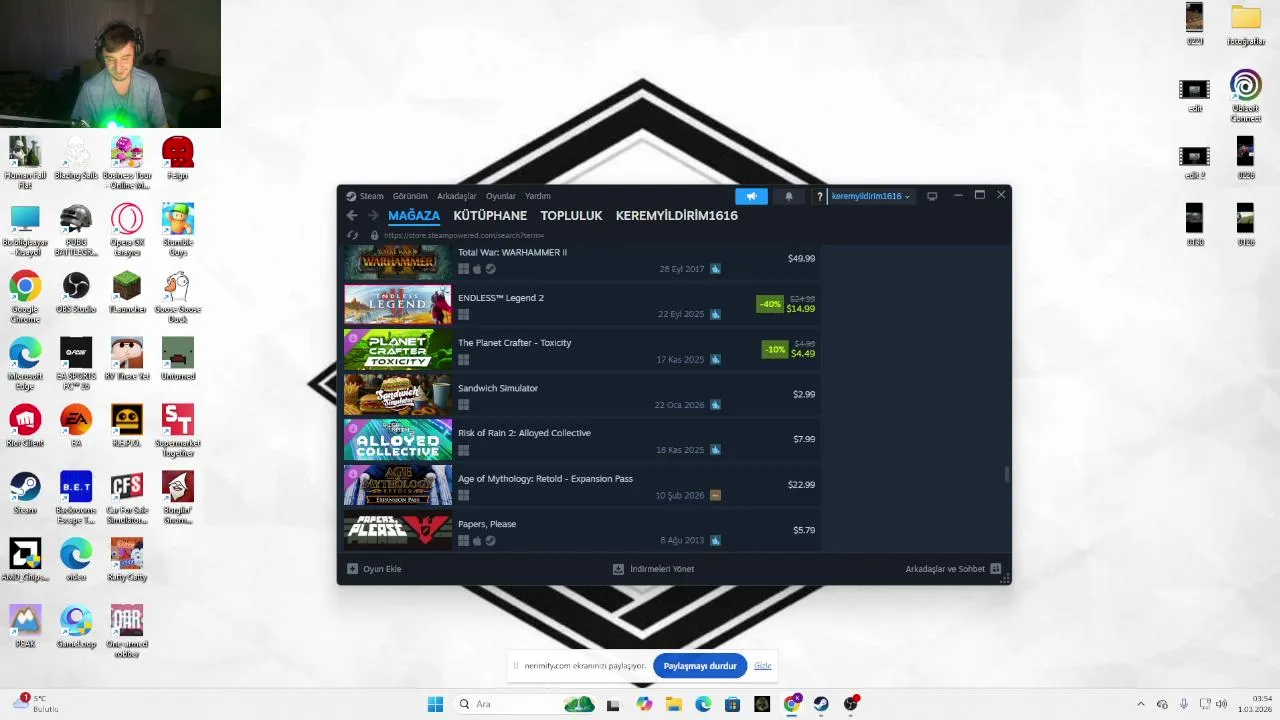The width and height of the screenshot is (1280, 720).
Task: Open TLauncher Minecraft desktop icon
Action: pyautogui.click(x=127, y=293)
